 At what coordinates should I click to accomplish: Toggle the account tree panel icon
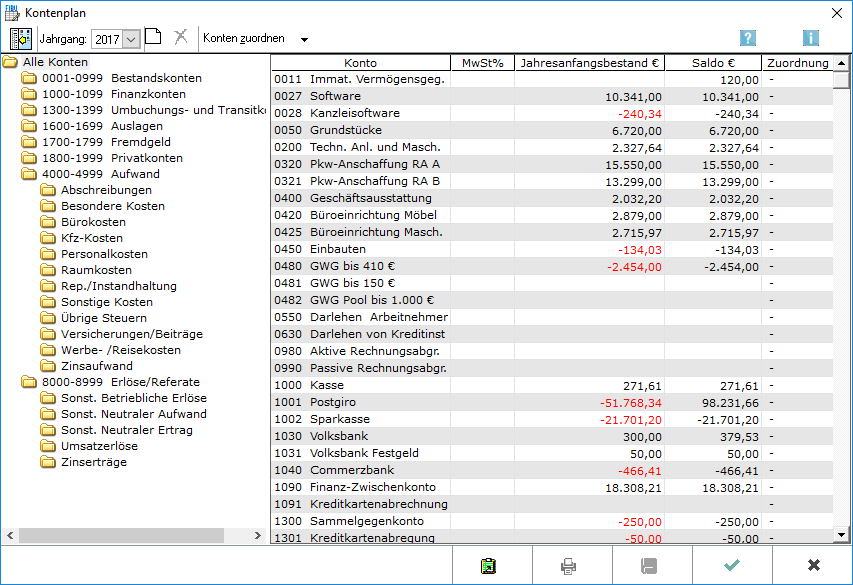coord(21,39)
